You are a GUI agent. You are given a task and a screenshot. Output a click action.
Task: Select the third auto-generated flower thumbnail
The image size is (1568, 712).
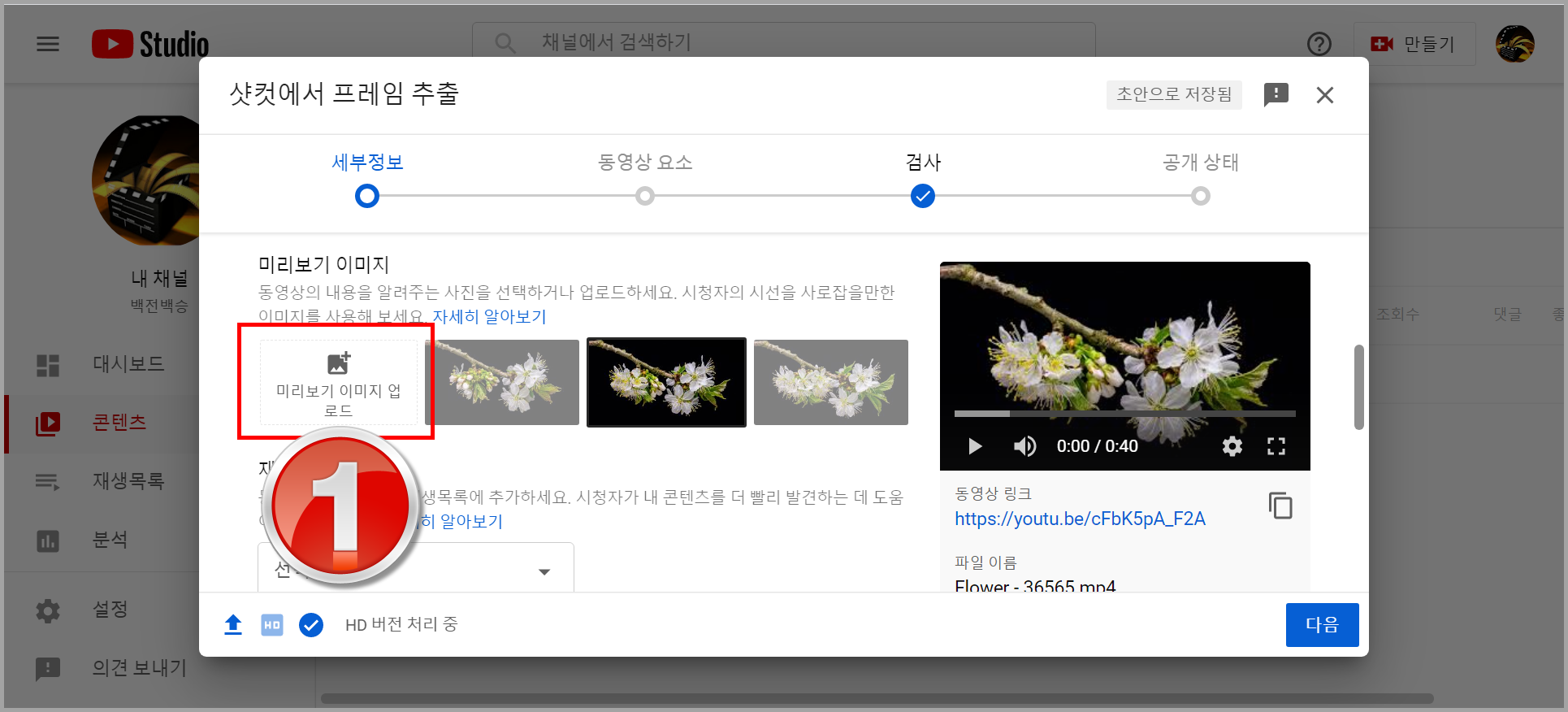point(831,382)
